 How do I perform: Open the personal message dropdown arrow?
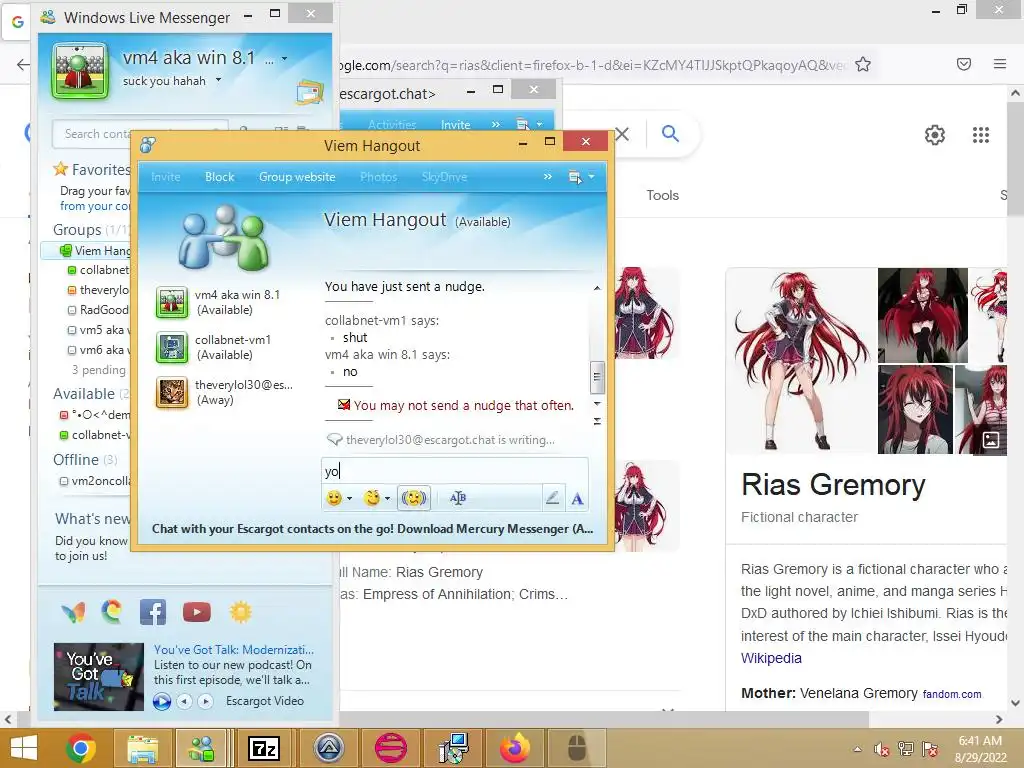coord(218,80)
